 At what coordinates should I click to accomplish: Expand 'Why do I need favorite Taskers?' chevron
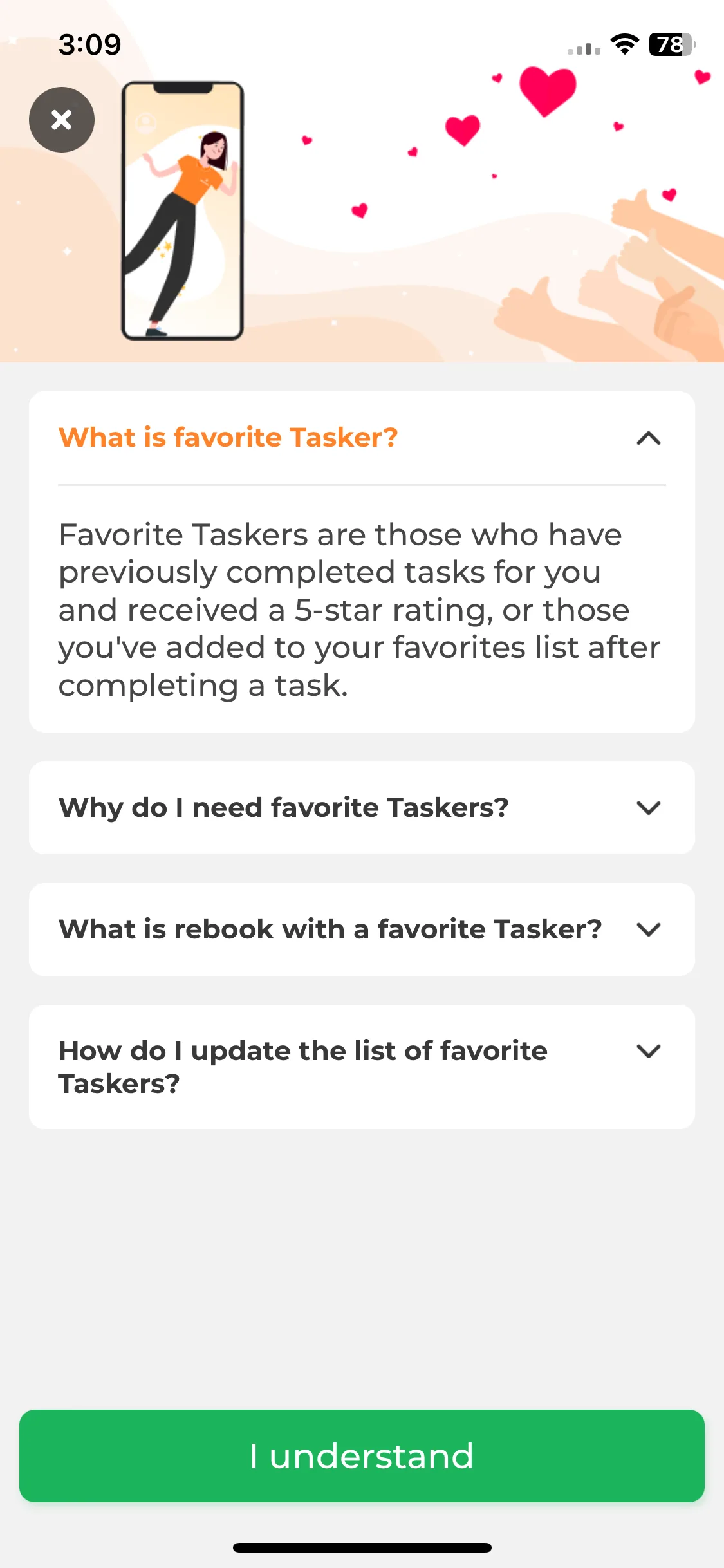click(x=649, y=808)
